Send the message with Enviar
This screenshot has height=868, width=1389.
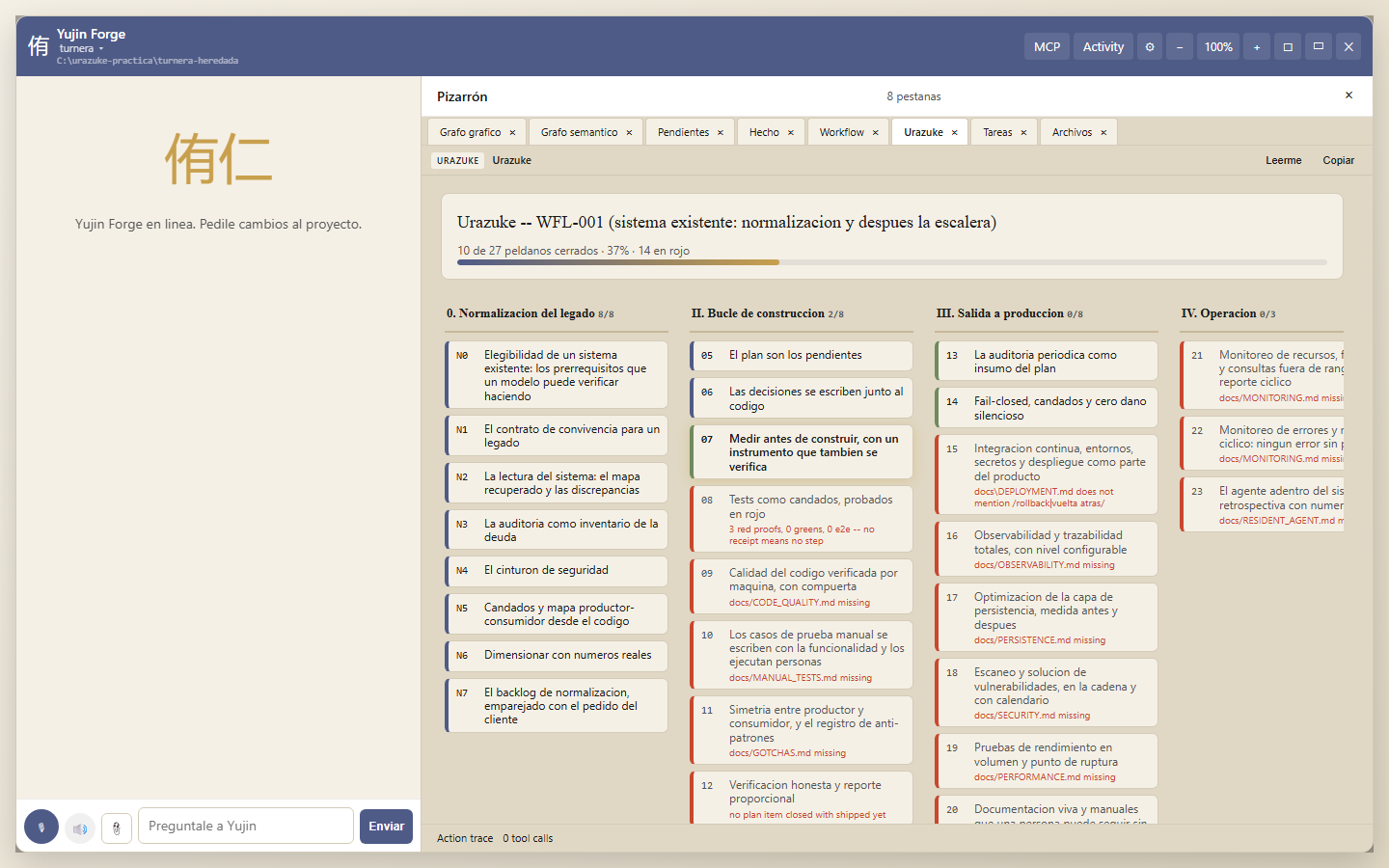point(386,827)
